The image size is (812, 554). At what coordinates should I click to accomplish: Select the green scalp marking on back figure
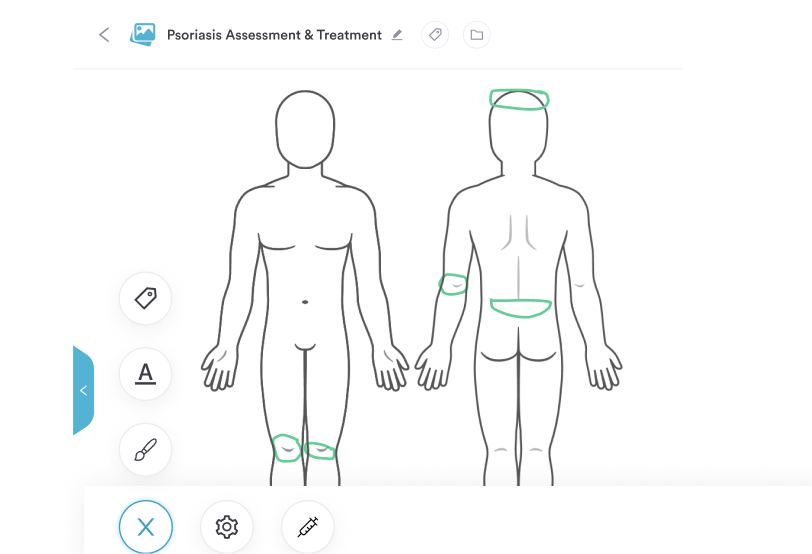519,99
